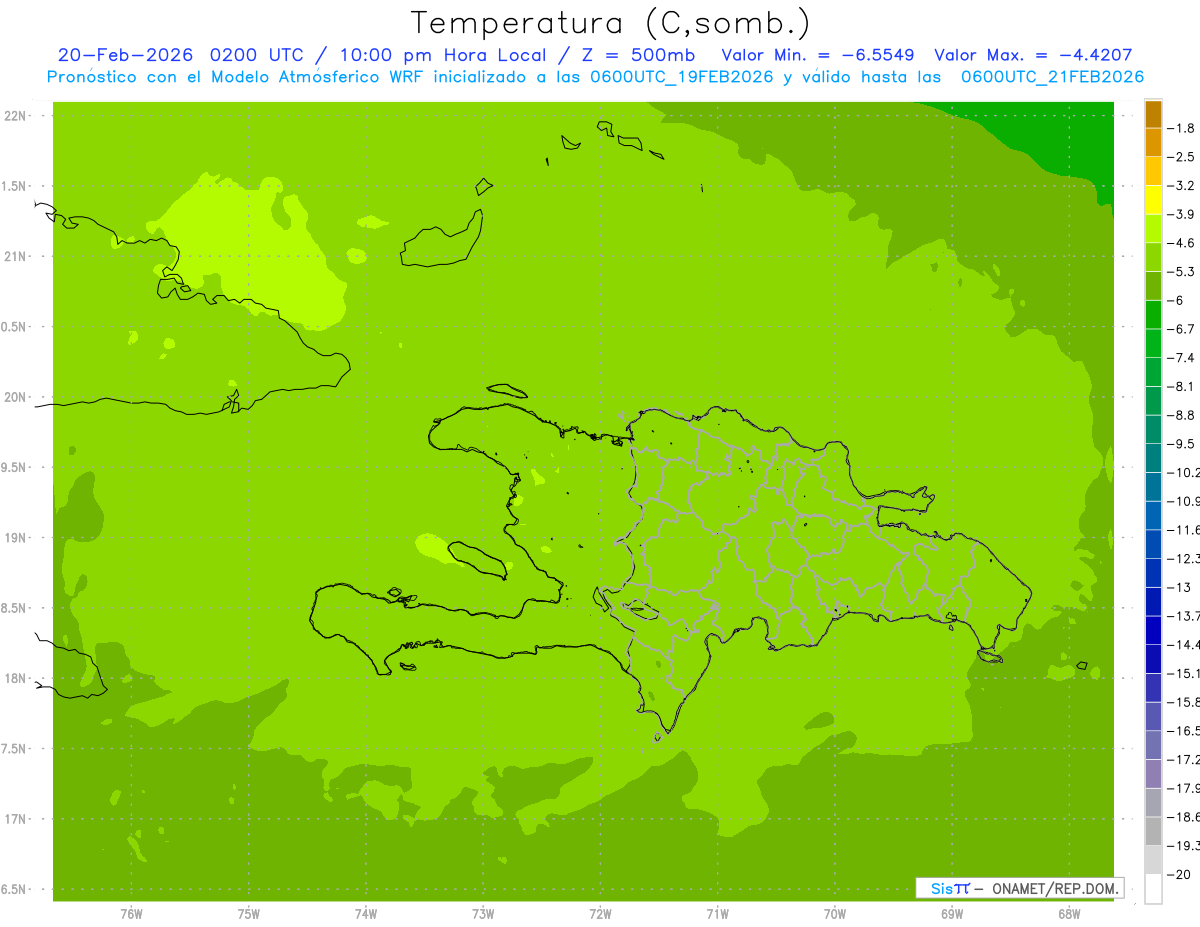Click the '-4.6' colorbar value

click(x=1182, y=243)
